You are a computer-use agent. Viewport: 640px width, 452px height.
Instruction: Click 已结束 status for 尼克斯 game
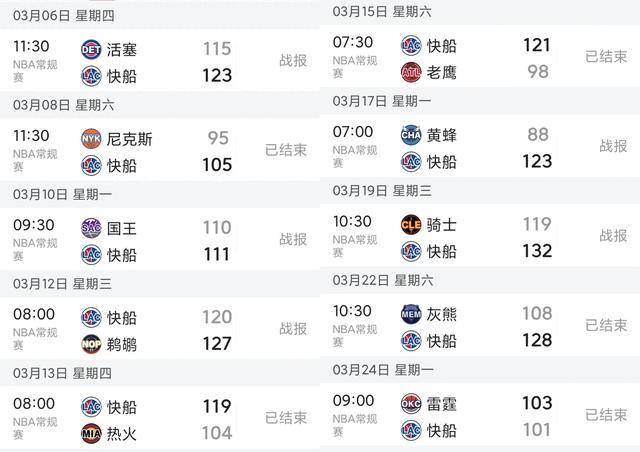(285, 150)
